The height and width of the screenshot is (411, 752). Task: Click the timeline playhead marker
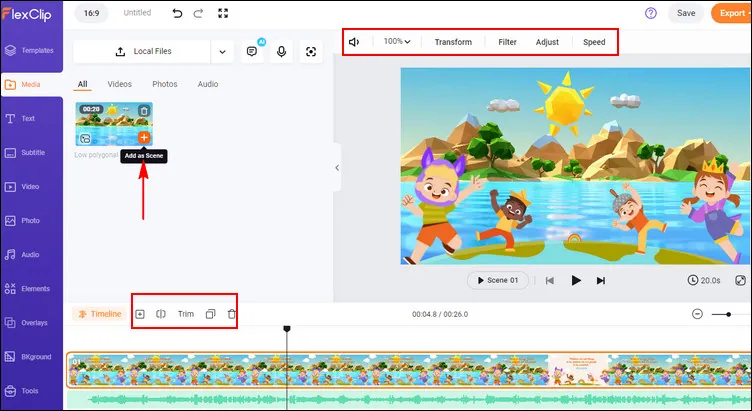(x=287, y=329)
